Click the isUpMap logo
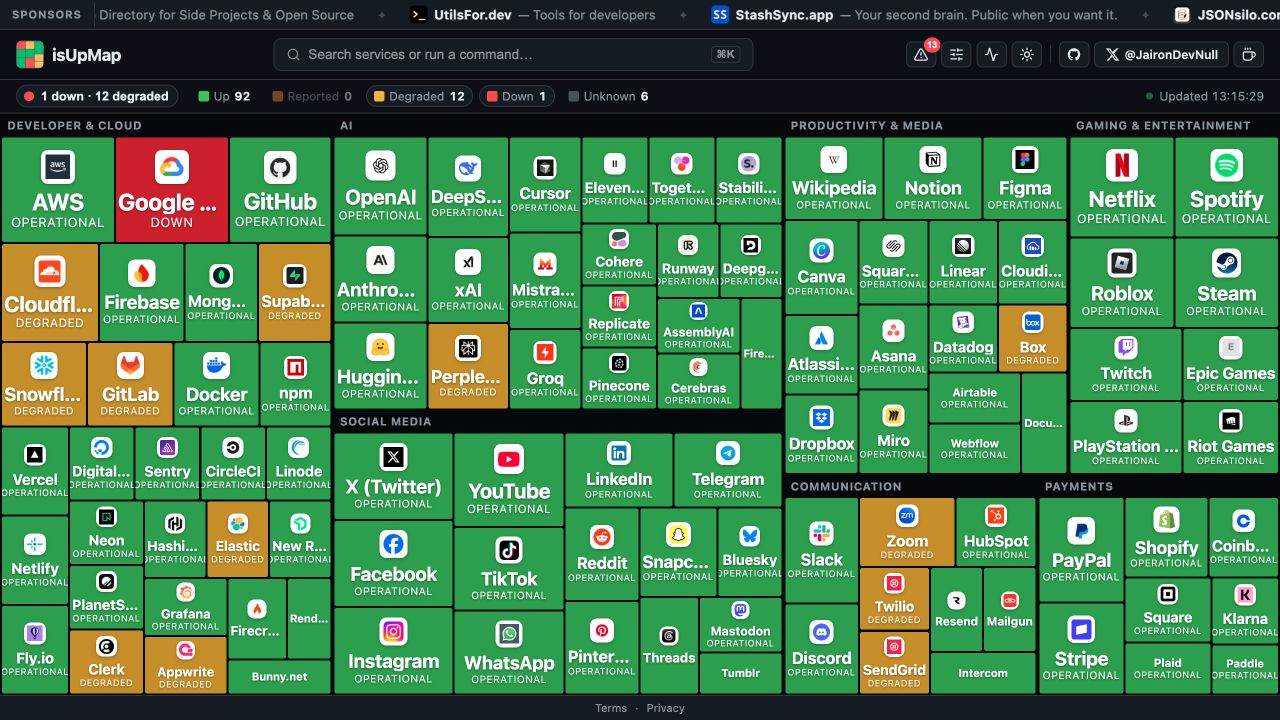This screenshot has height=720, width=1280. pos(69,55)
